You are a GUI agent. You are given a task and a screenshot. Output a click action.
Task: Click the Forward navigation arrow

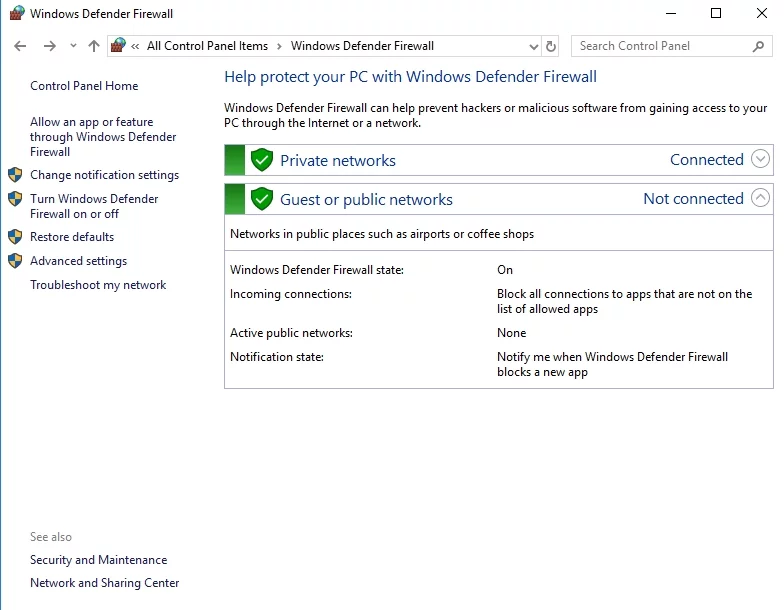(x=49, y=46)
